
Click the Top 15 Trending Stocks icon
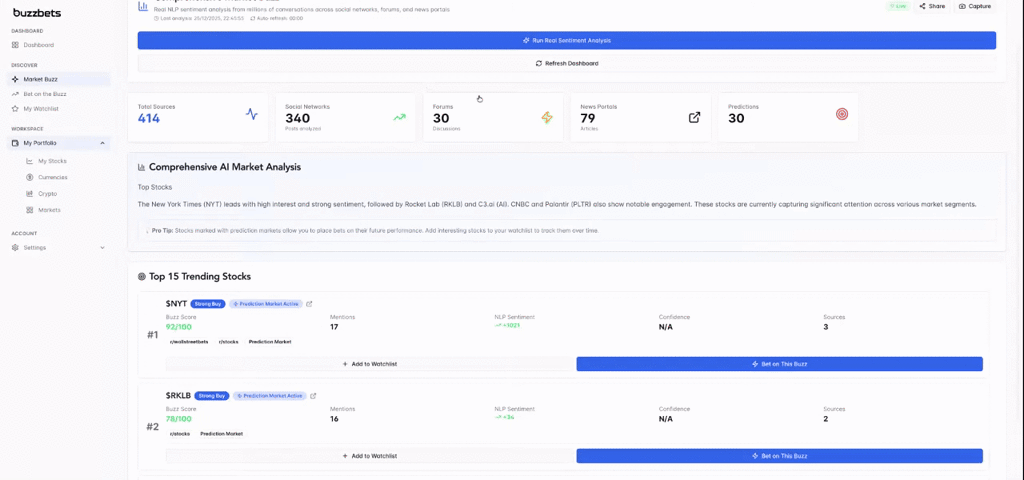pos(142,277)
